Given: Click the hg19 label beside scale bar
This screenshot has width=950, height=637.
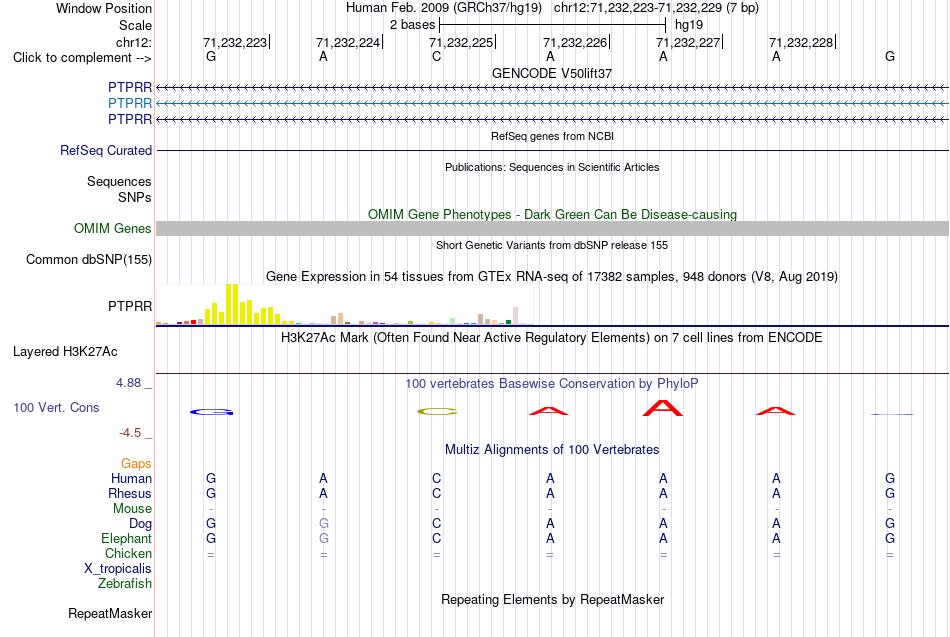Looking at the screenshot, I should click(689, 25).
